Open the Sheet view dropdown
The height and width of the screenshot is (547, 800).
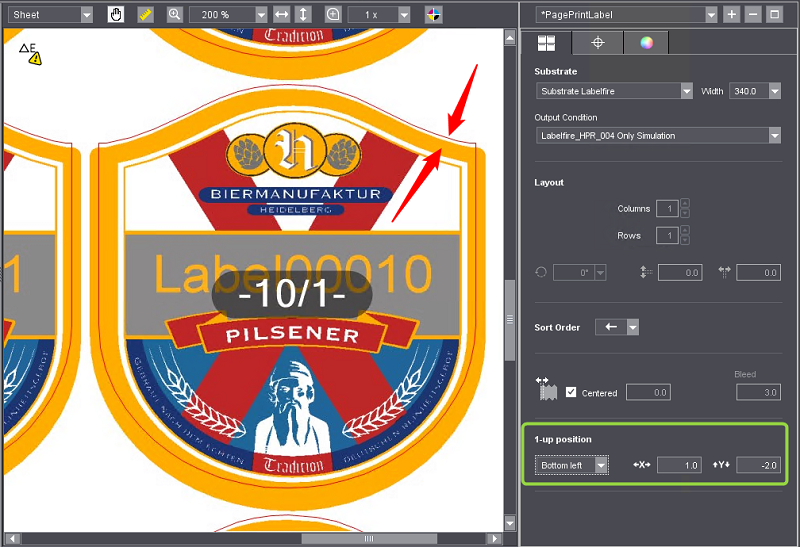[x=86, y=15]
